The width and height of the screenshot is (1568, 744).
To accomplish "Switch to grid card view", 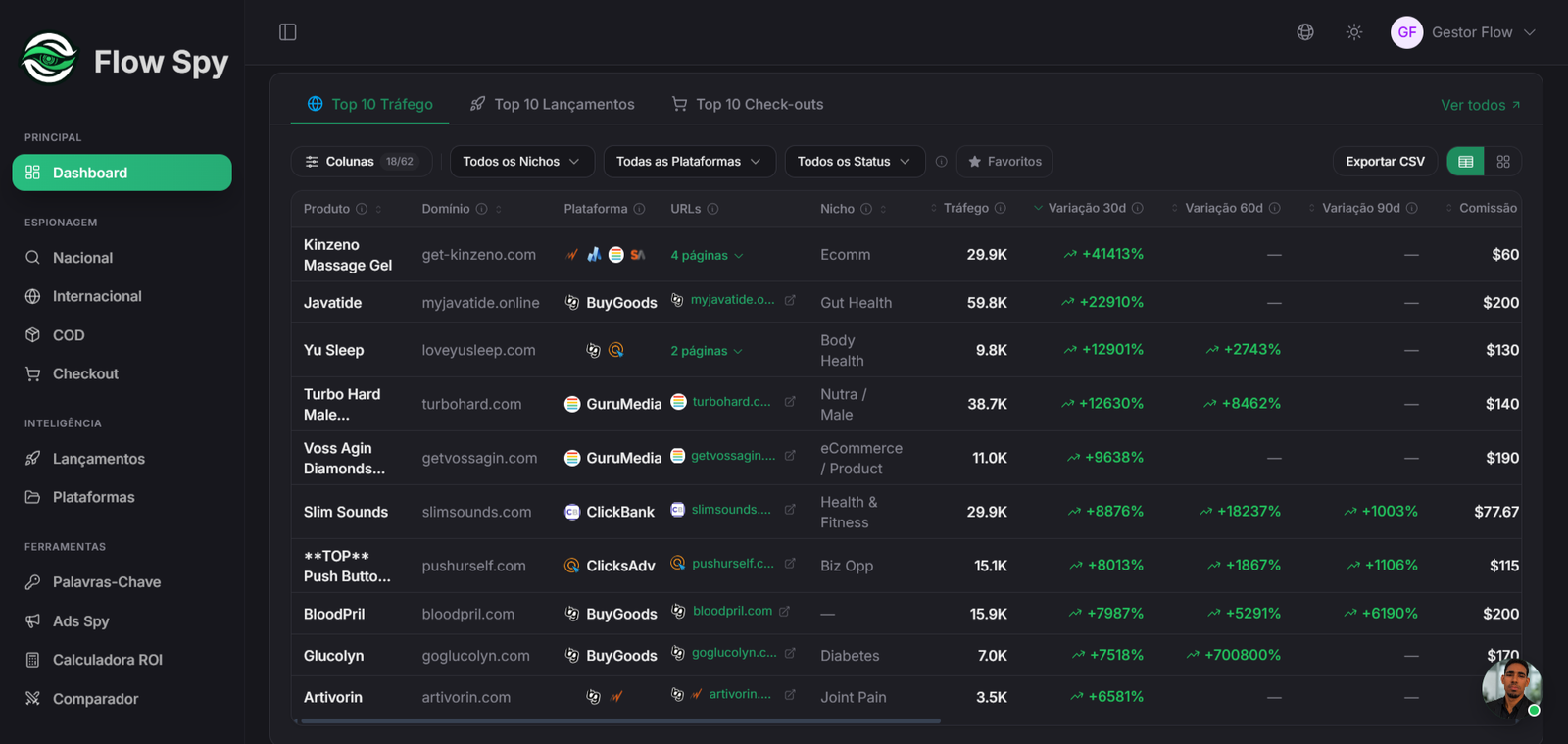I will [x=1503, y=162].
